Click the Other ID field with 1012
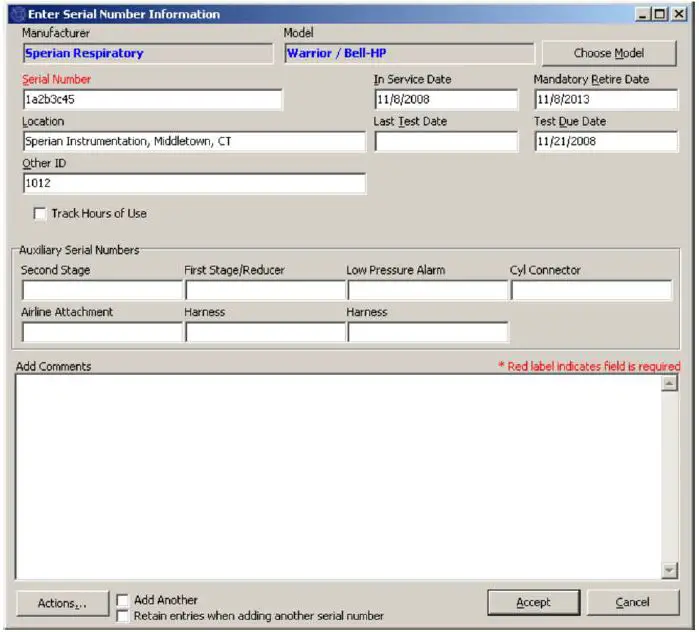 click(194, 183)
